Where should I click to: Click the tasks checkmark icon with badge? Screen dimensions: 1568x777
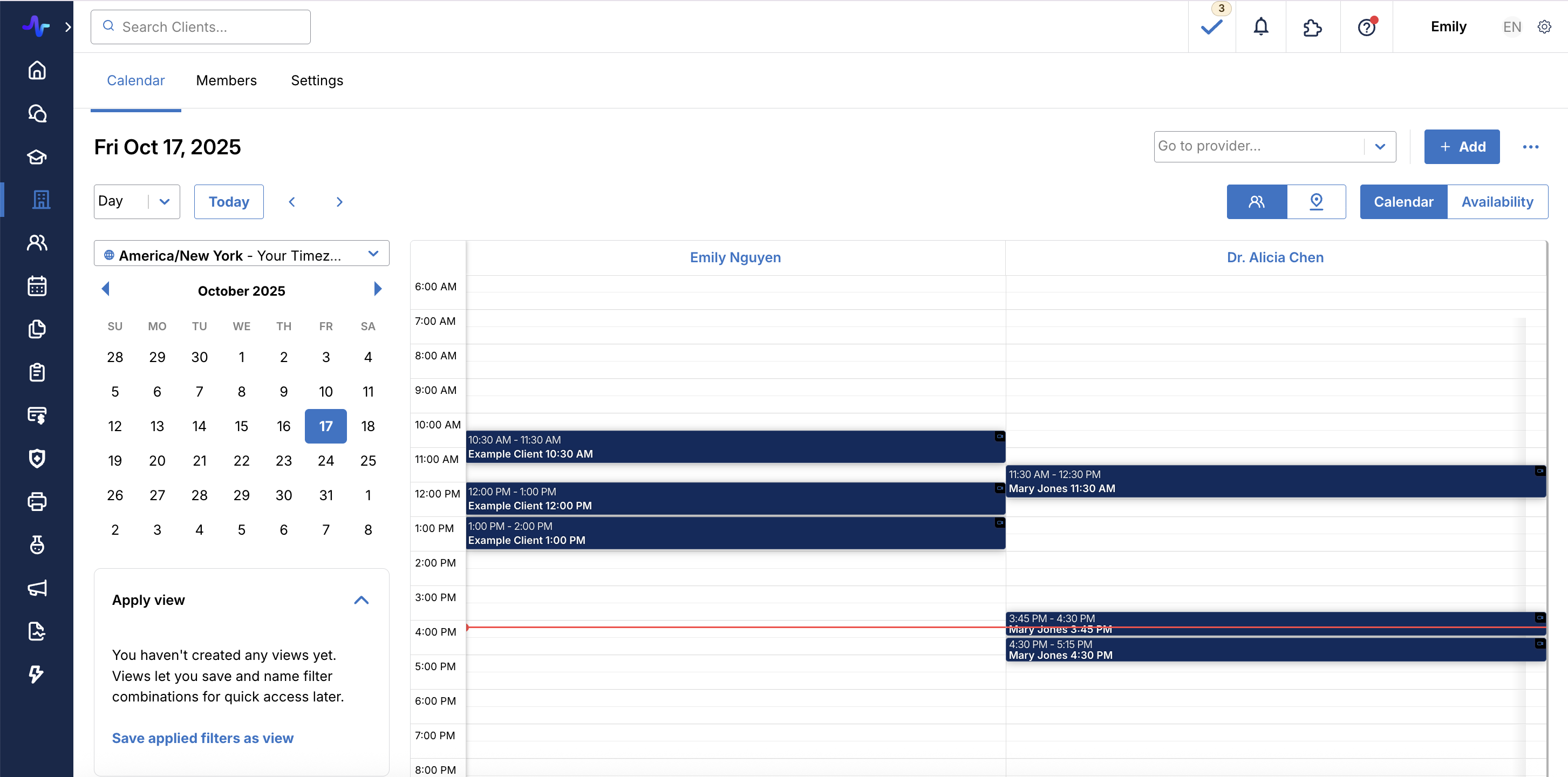pos(1211,27)
